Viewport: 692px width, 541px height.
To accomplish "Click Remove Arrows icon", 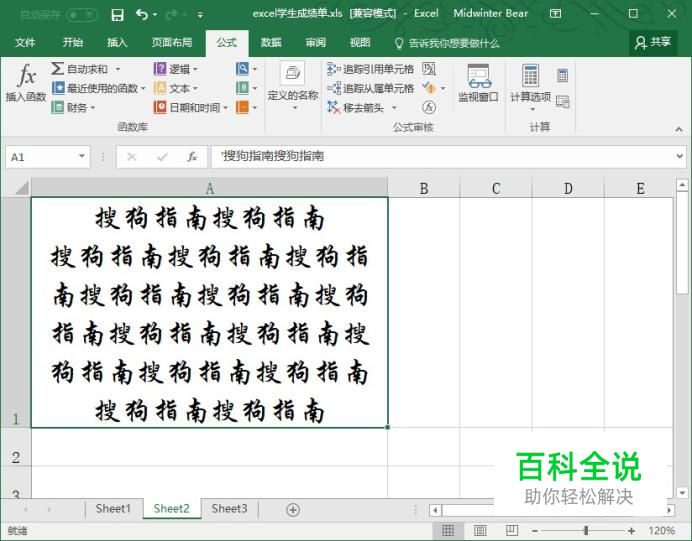I will coord(334,107).
